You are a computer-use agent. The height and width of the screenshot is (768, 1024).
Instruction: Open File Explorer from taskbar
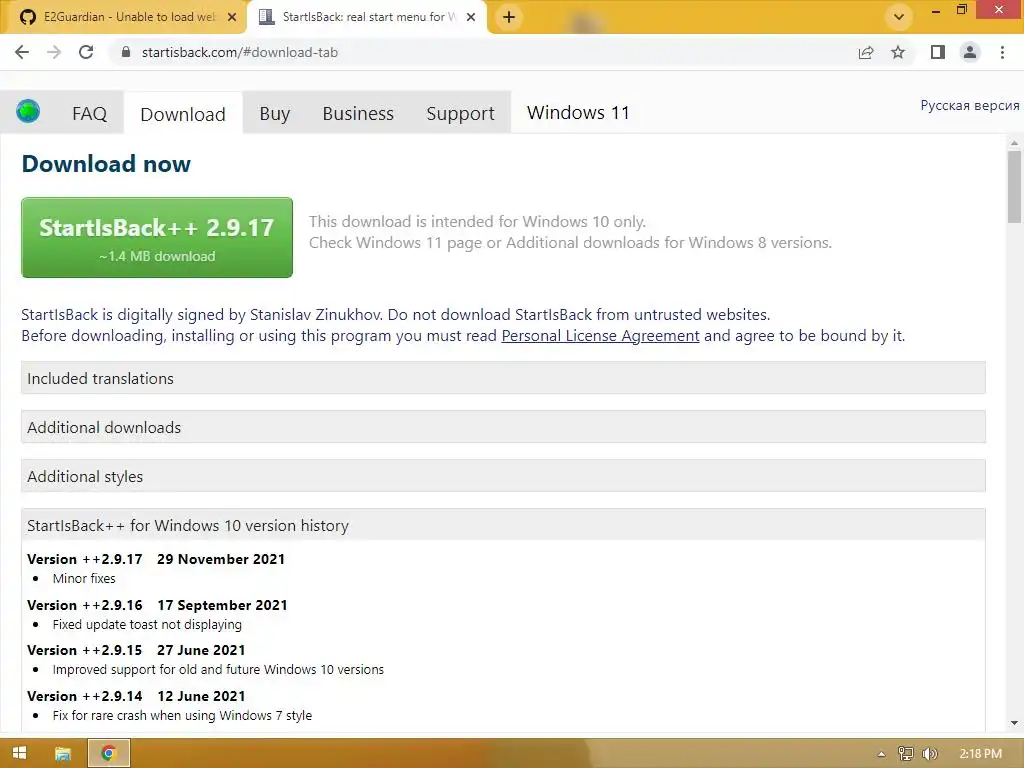coord(63,754)
